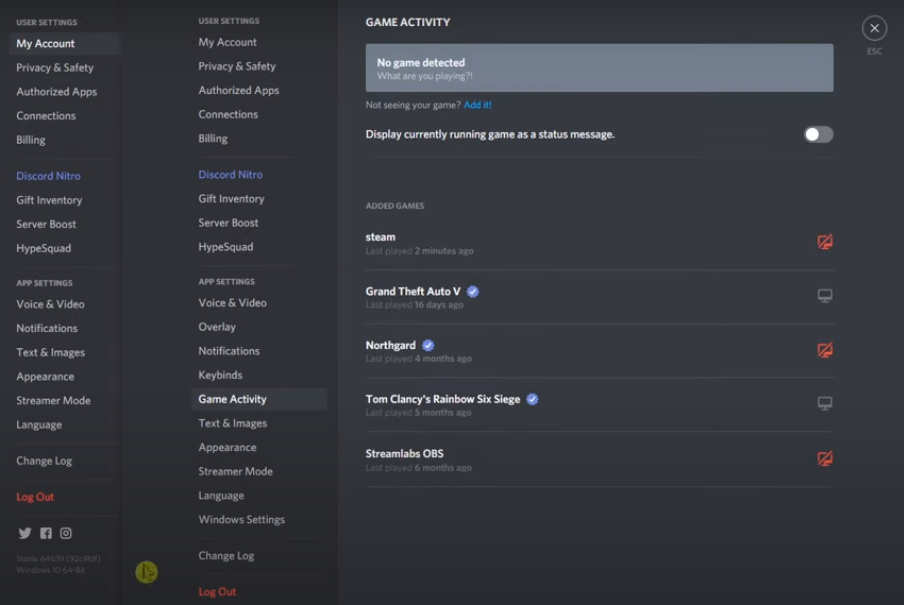Click Log Out below Windows Settings
This screenshot has width=904, height=605.
click(217, 592)
